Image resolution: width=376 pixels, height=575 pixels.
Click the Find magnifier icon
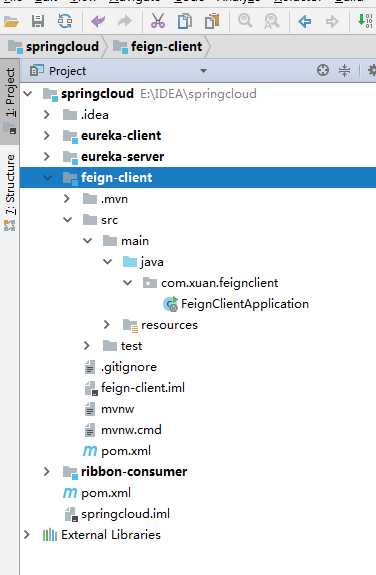pos(245,21)
